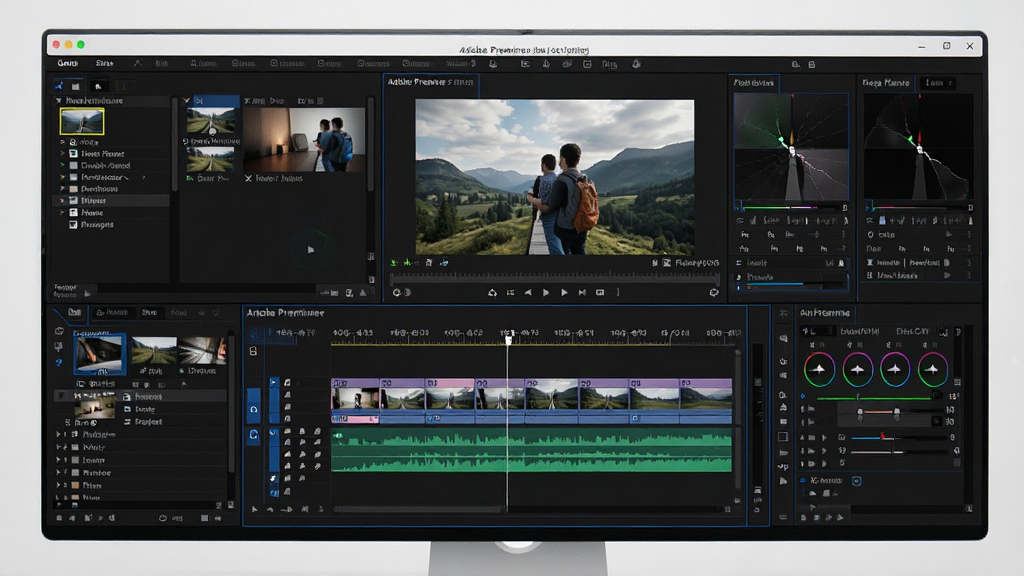1024x576 pixels.
Task: Click the play triangle in the vertical tool strip
Action: pos(783,481)
